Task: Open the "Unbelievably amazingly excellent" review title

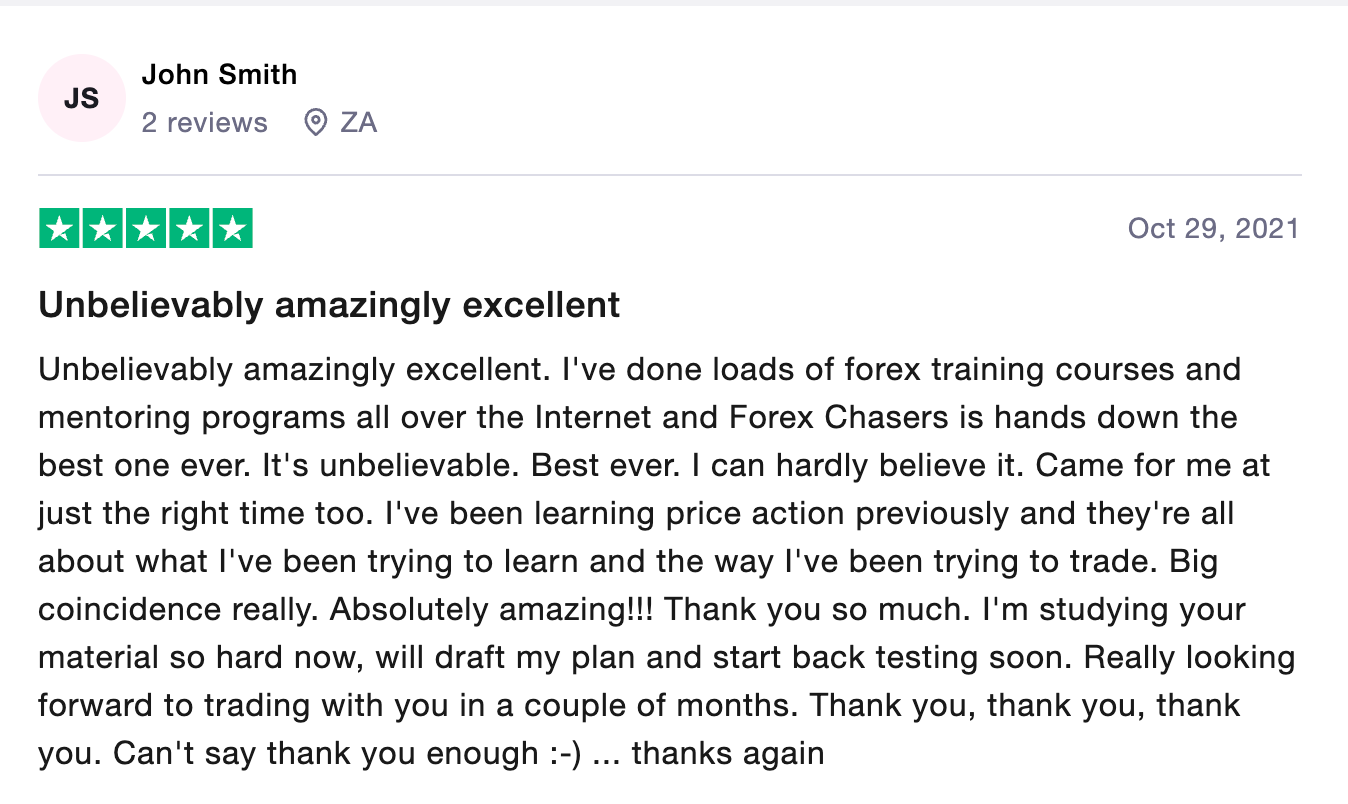Action: (329, 305)
